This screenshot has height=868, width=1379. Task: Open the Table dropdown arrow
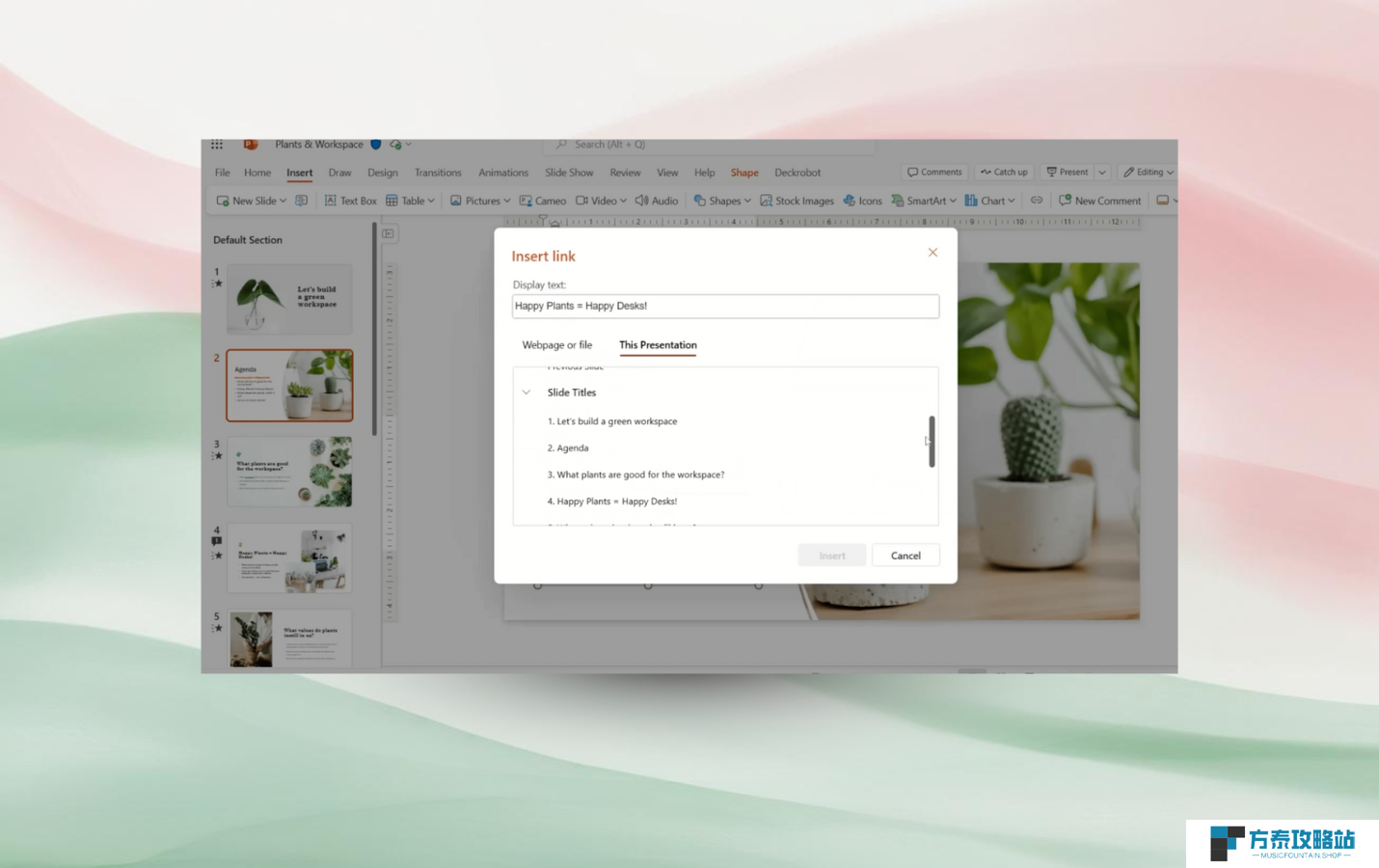(431, 201)
